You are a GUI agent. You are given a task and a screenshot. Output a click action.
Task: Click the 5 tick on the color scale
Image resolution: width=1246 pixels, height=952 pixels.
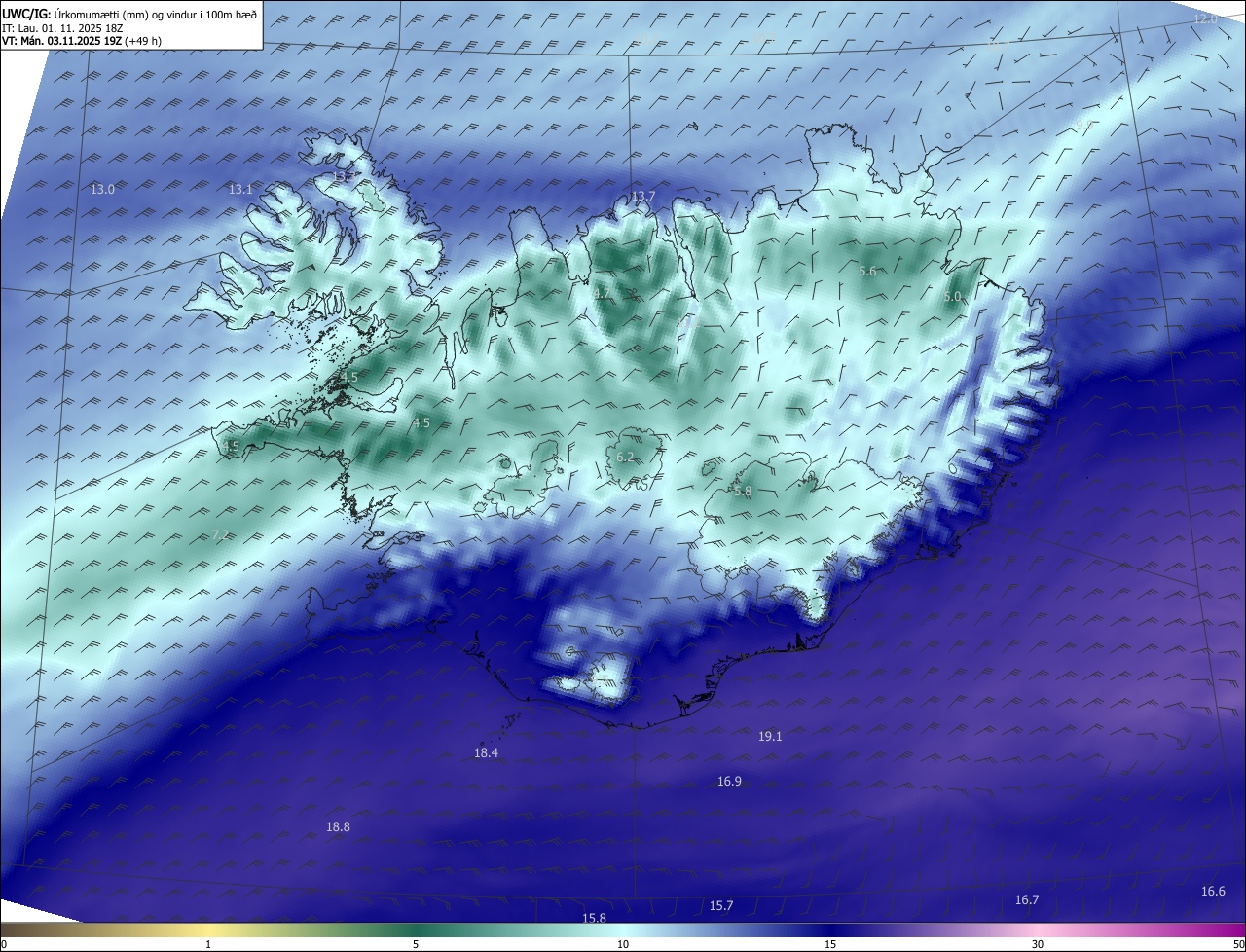(416, 944)
